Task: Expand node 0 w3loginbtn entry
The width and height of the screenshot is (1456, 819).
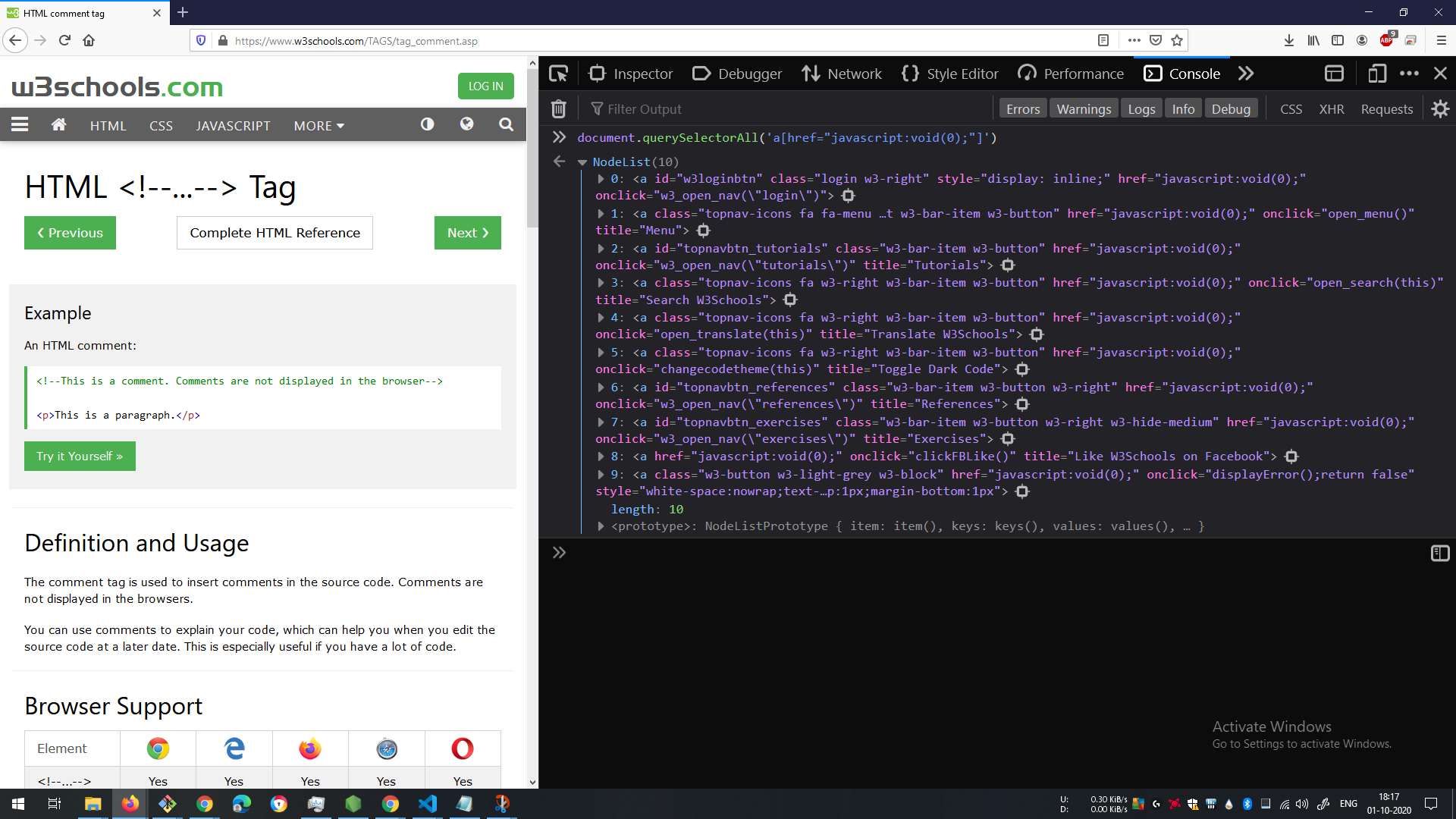Action: pyautogui.click(x=601, y=179)
